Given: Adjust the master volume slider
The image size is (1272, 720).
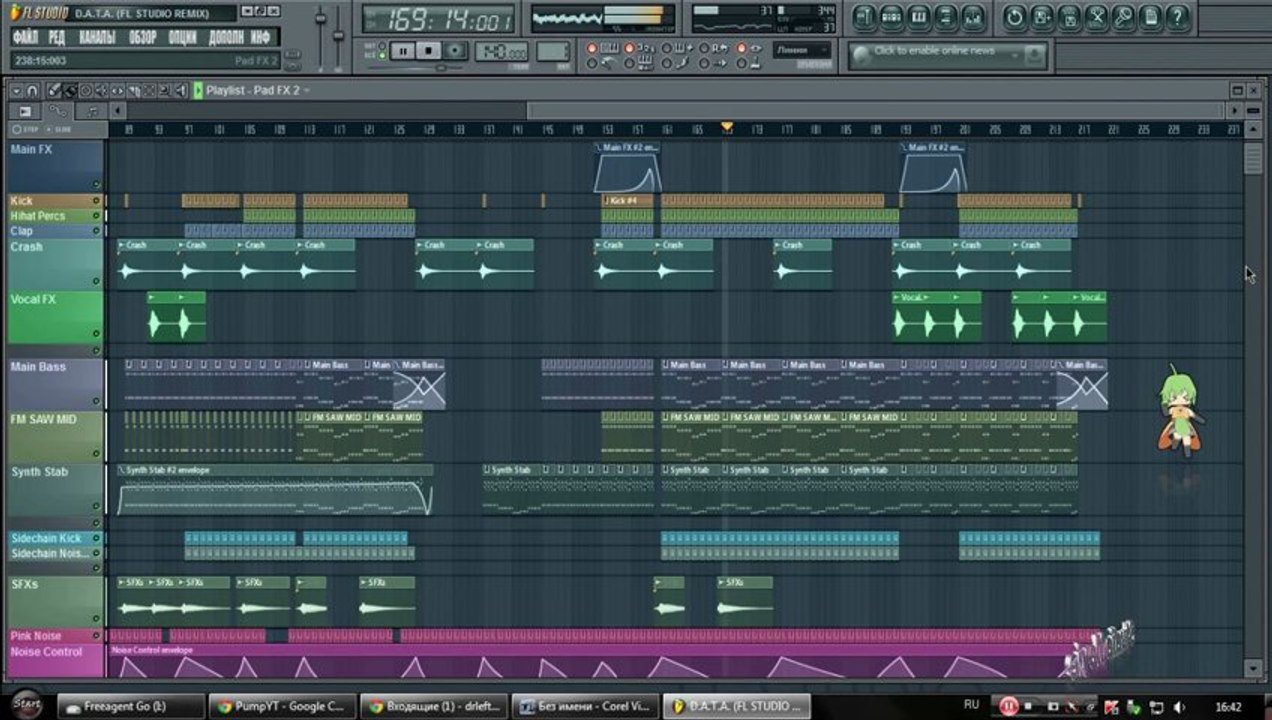Looking at the screenshot, I should pos(321,20).
